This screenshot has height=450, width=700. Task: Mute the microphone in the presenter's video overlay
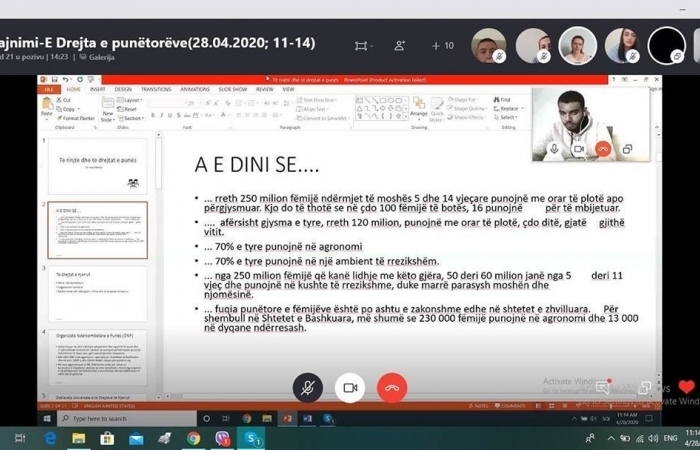click(x=554, y=148)
